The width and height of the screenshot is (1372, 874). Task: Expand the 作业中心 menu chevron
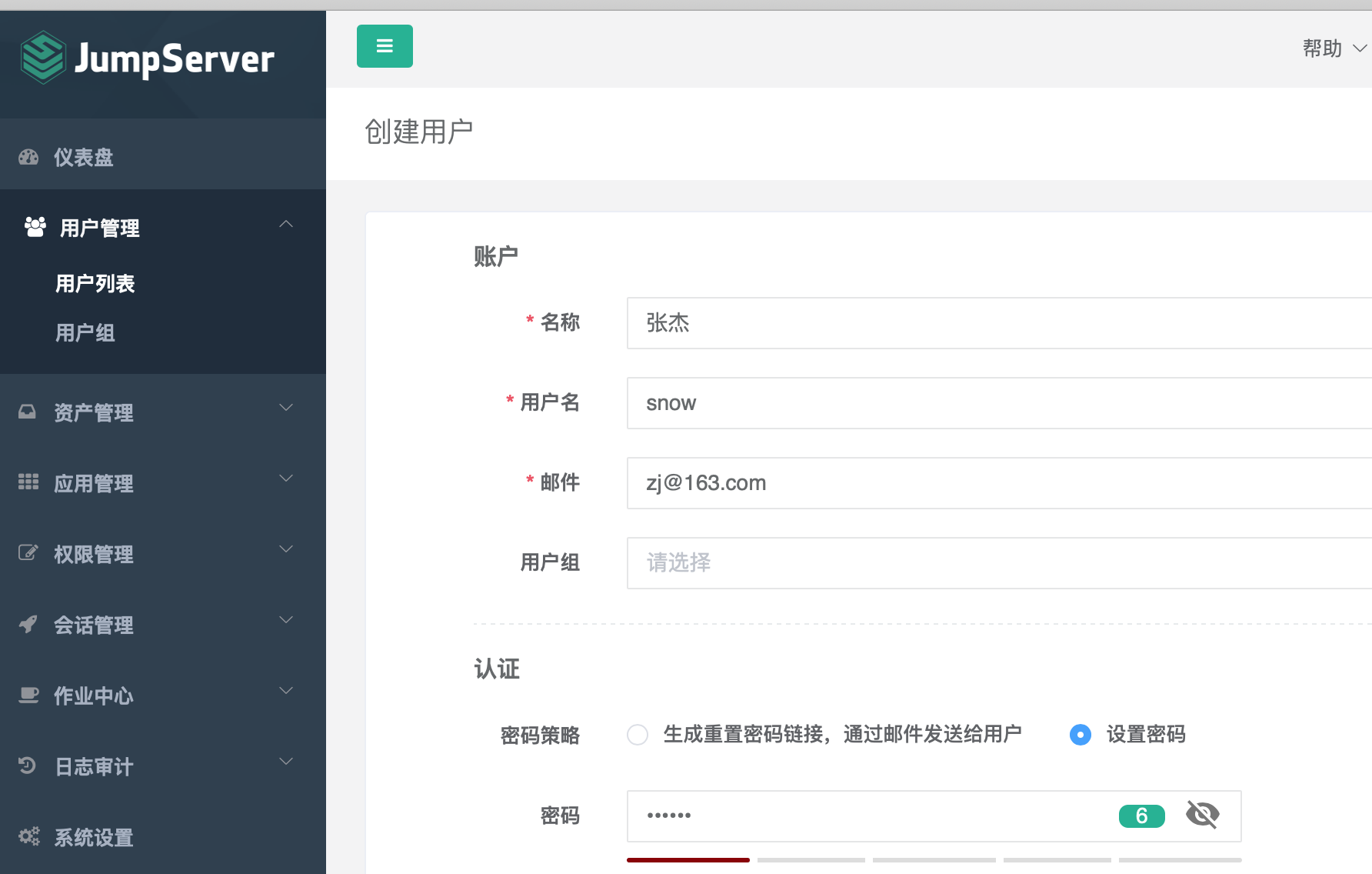coord(286,691)
